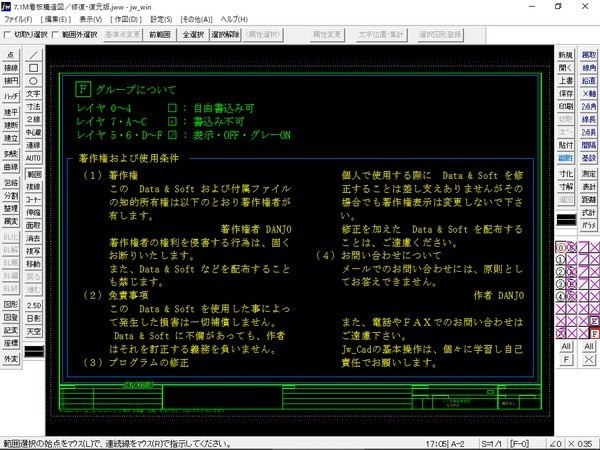Click the paper size A-2 status field

(457, 444)
